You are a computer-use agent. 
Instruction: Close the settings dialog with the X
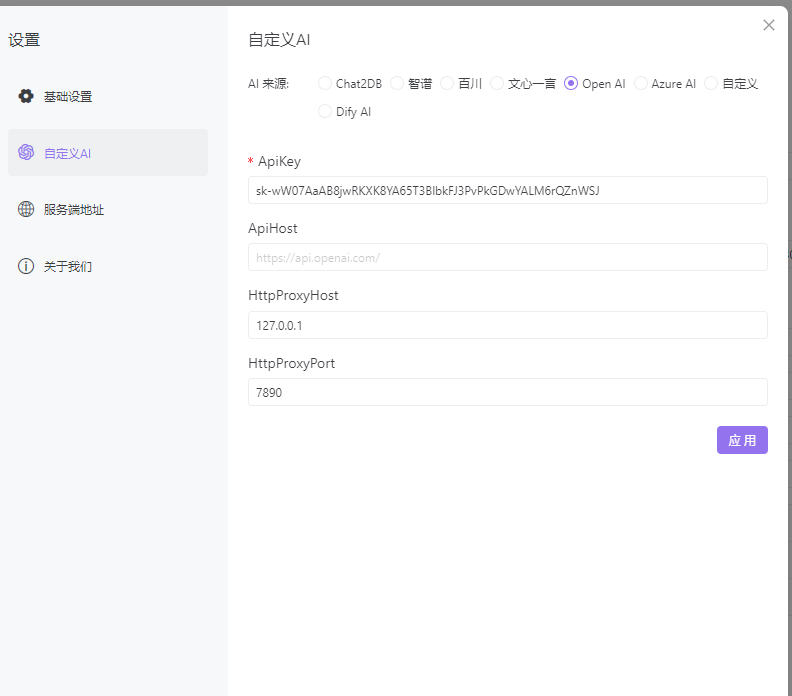769,25
